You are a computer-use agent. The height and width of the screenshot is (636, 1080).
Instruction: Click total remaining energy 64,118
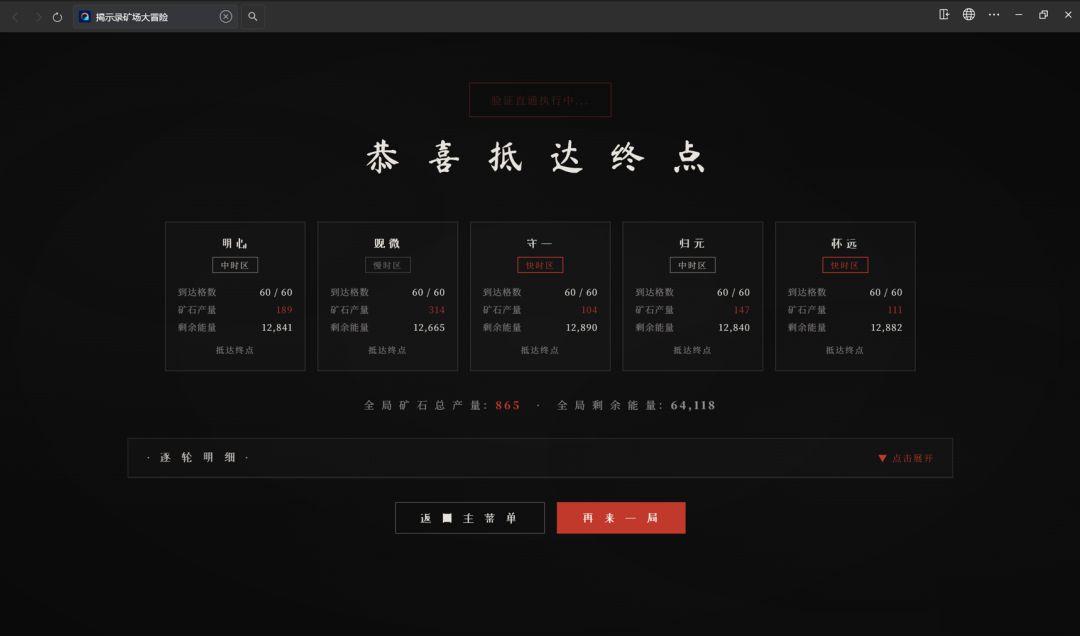click(693, 405)
